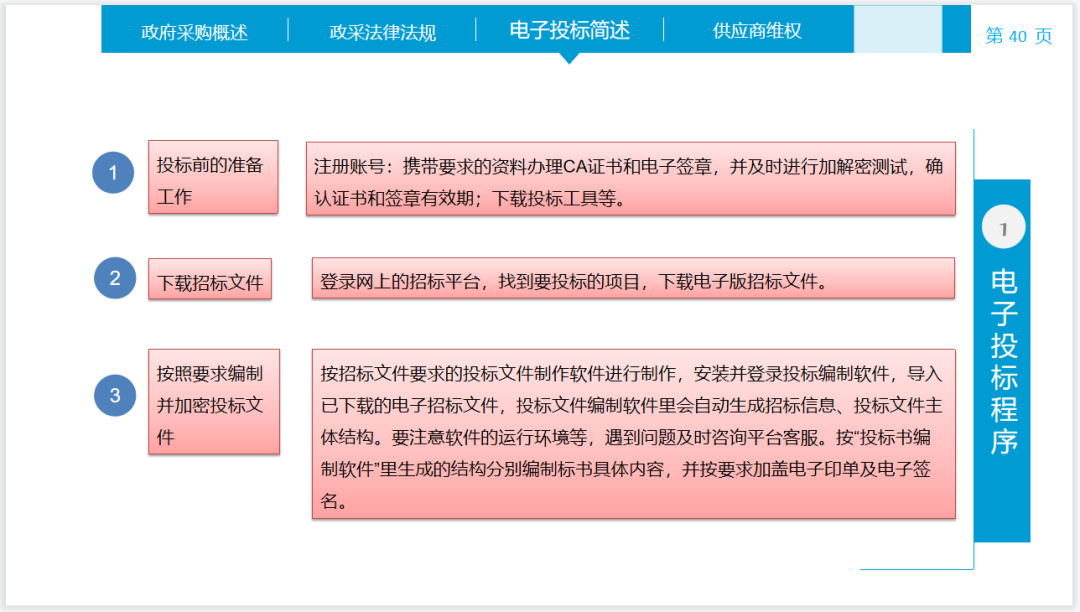1080x612 pixels.
Task: Click the blue circle numbered 3
Action: point(115,395)
